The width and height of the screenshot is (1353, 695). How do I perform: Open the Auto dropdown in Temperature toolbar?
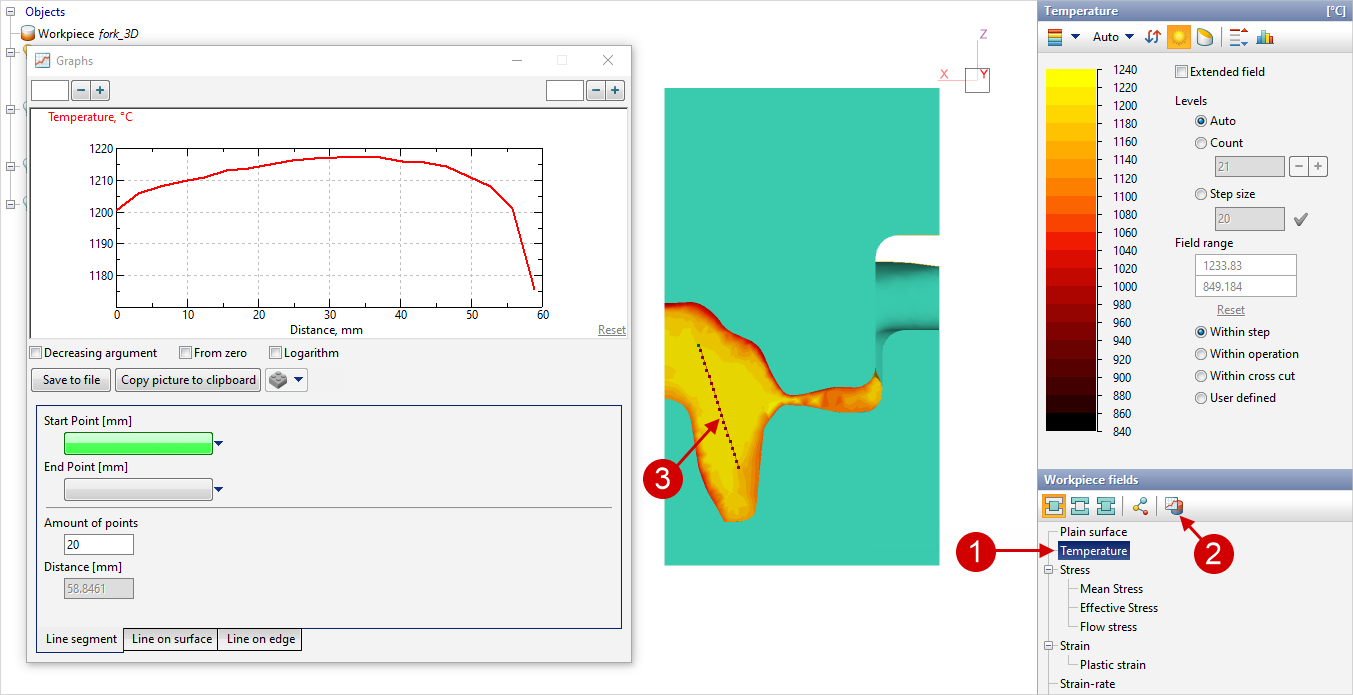pos(1113,37)
